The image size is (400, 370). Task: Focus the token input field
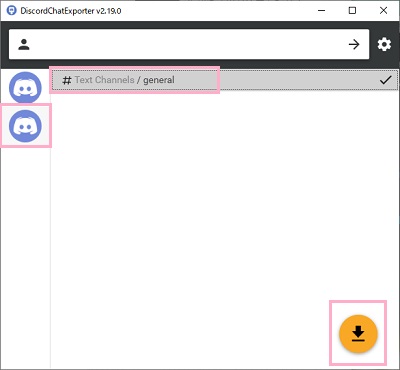click(189, 44)
